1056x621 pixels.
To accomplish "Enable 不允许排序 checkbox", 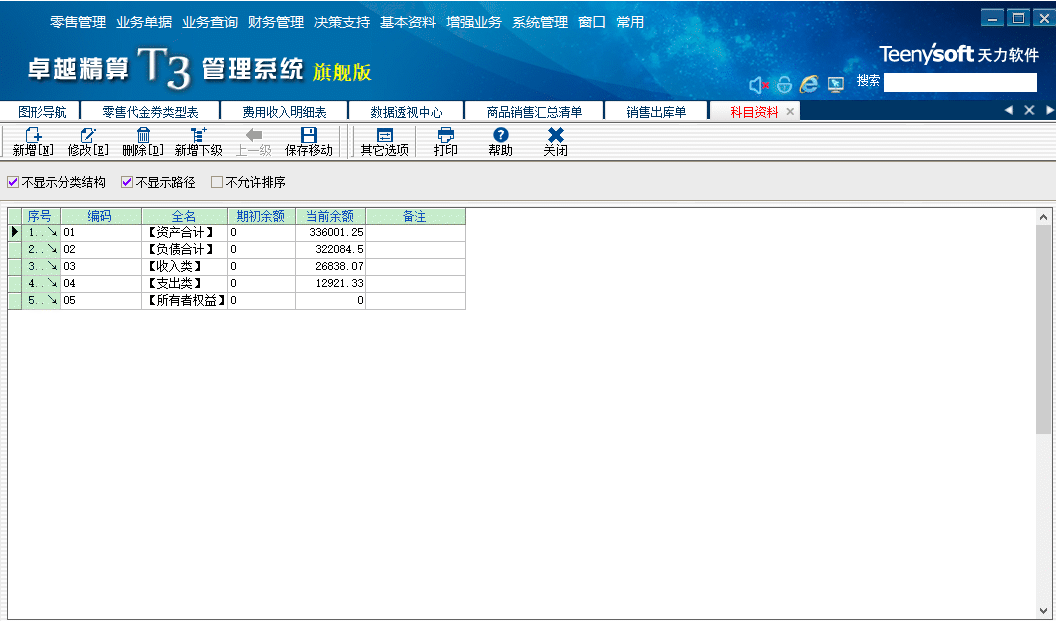I will click(217, 183).
